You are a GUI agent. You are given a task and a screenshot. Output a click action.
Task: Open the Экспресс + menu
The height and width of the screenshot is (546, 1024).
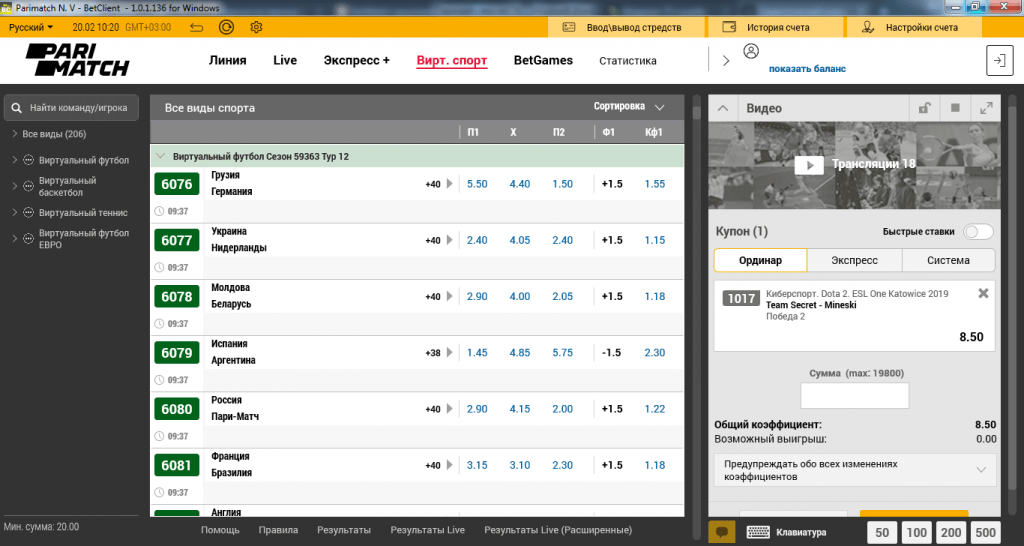coord(357,60)
